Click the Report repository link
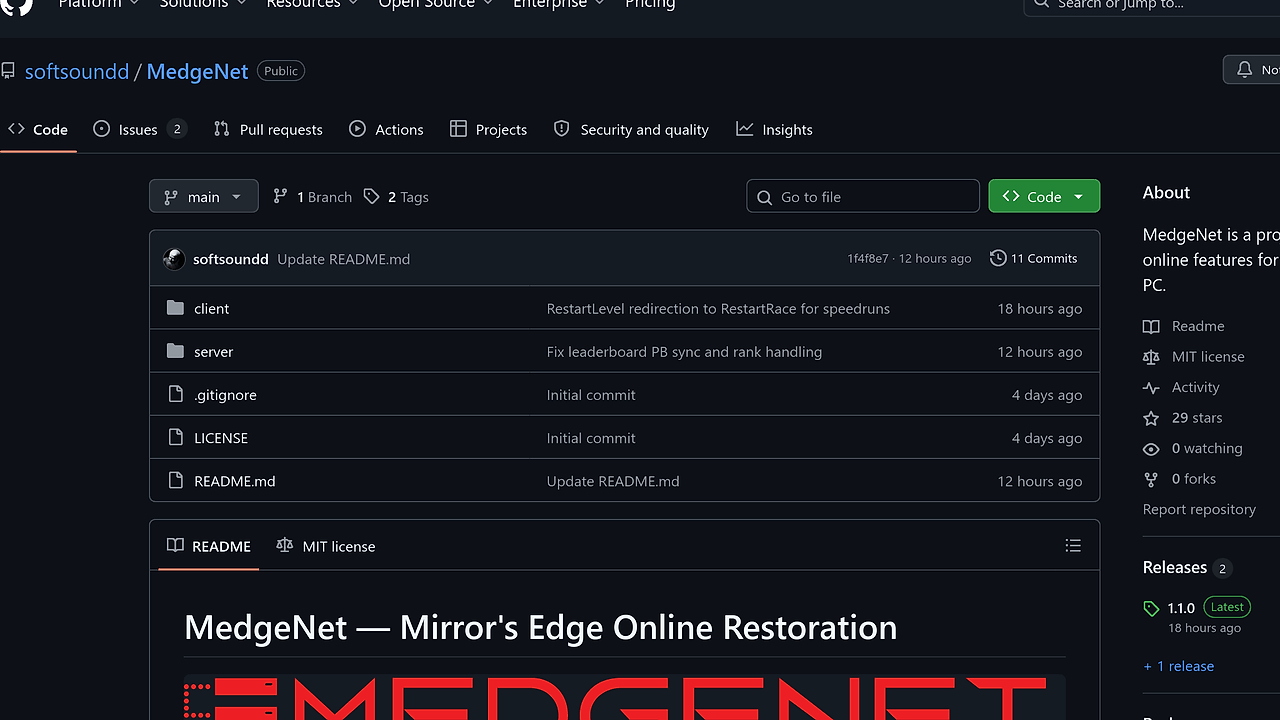The width and height of the screenshot is (1280, 720). pos(1199,509)
